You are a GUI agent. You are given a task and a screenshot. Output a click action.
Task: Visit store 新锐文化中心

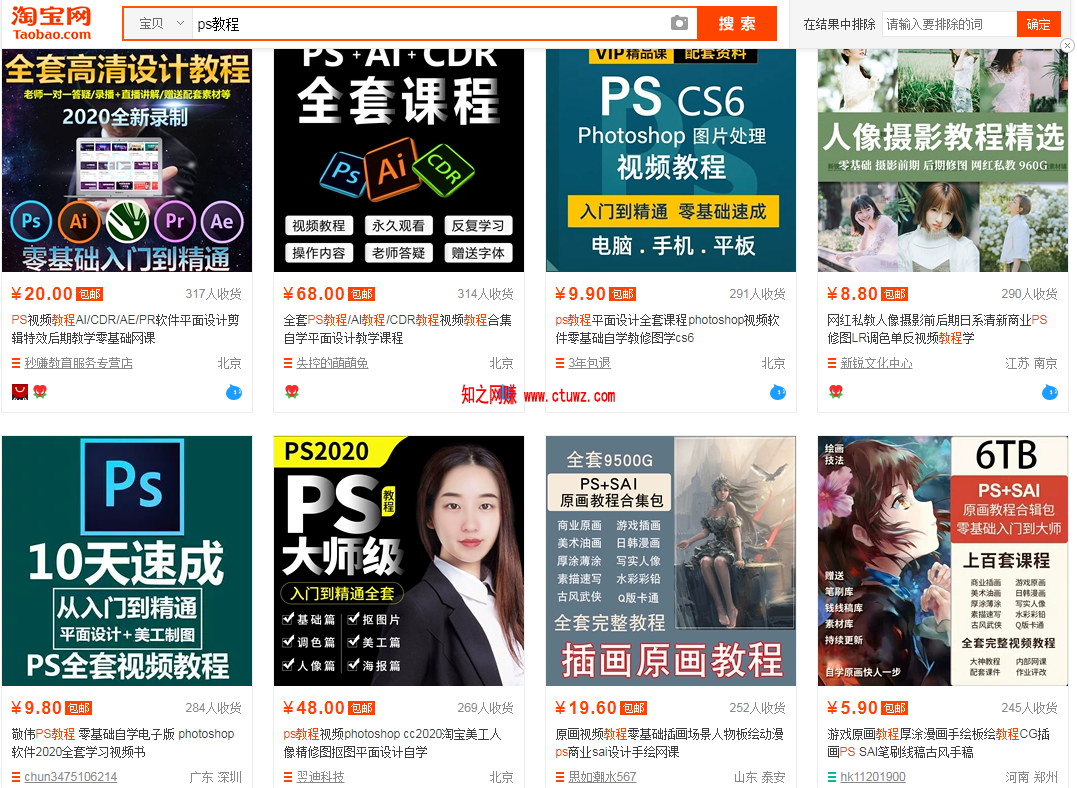pos(876,363)
